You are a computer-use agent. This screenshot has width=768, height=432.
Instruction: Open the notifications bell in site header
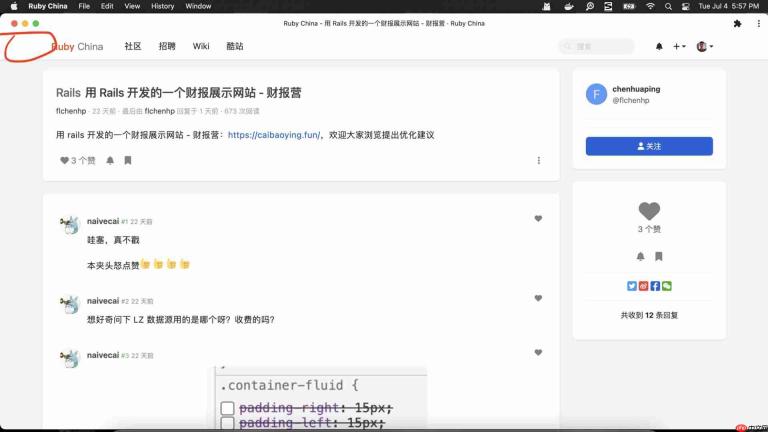point(659,46)
